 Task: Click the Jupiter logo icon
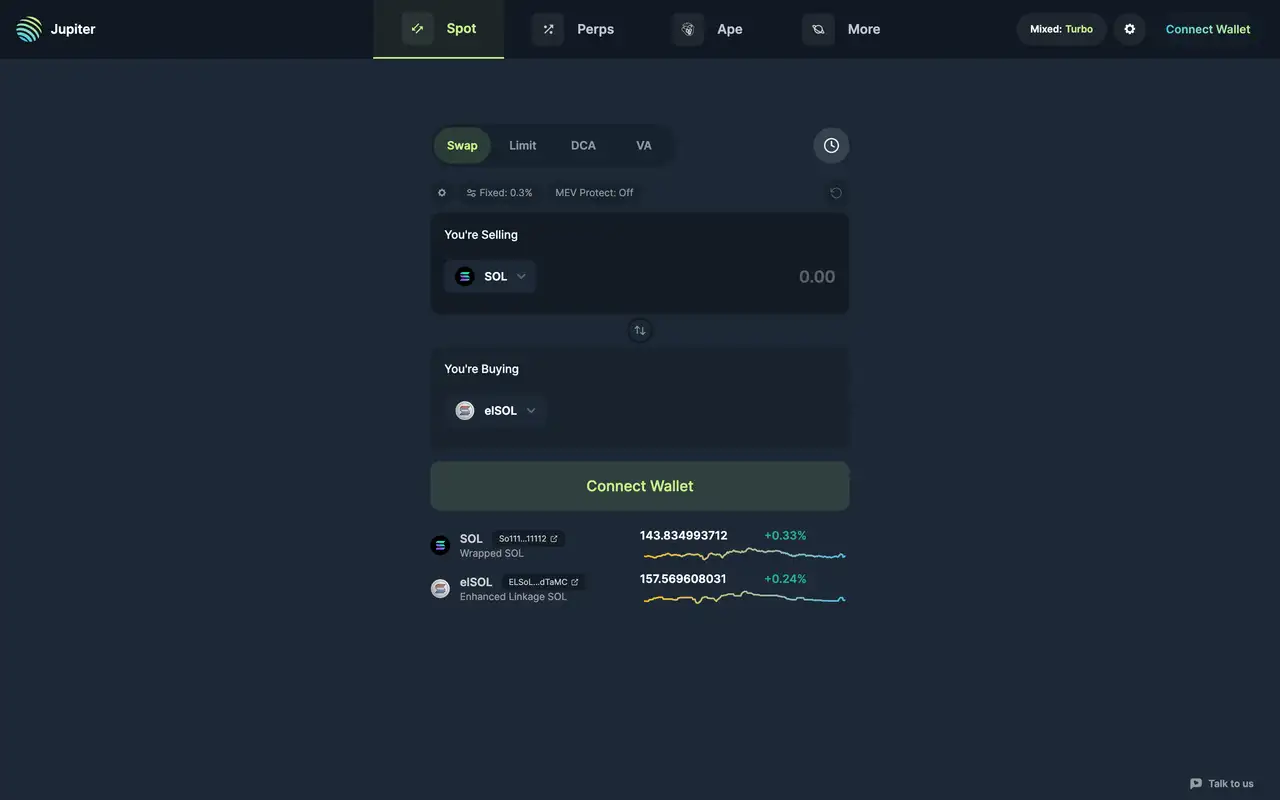tap(29, 29)
